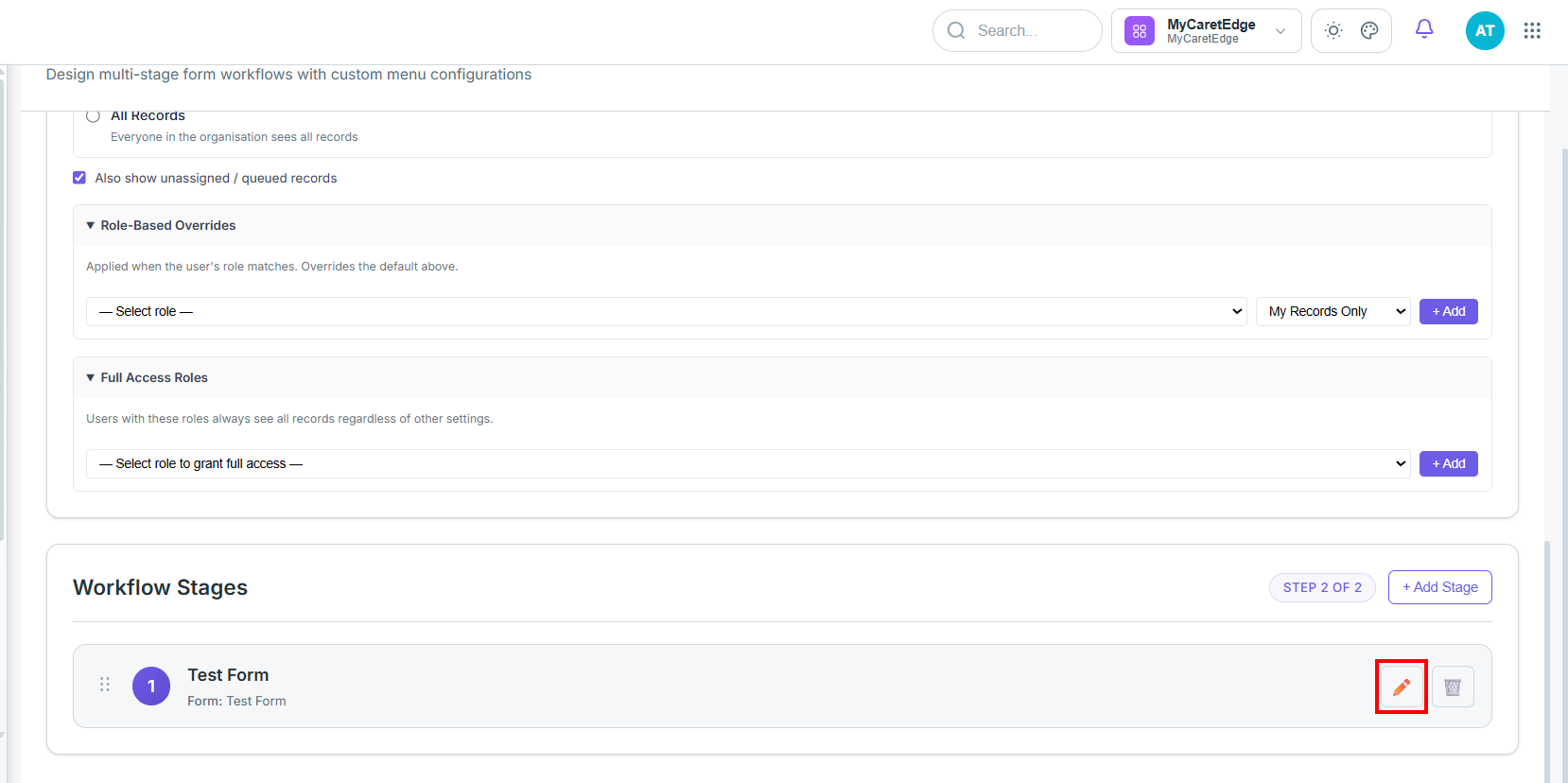Image resolution: width=1568 pixels, height=783 pixels.
Task: Open Select role to grant full access dropdown
Action: coord(748,463)
